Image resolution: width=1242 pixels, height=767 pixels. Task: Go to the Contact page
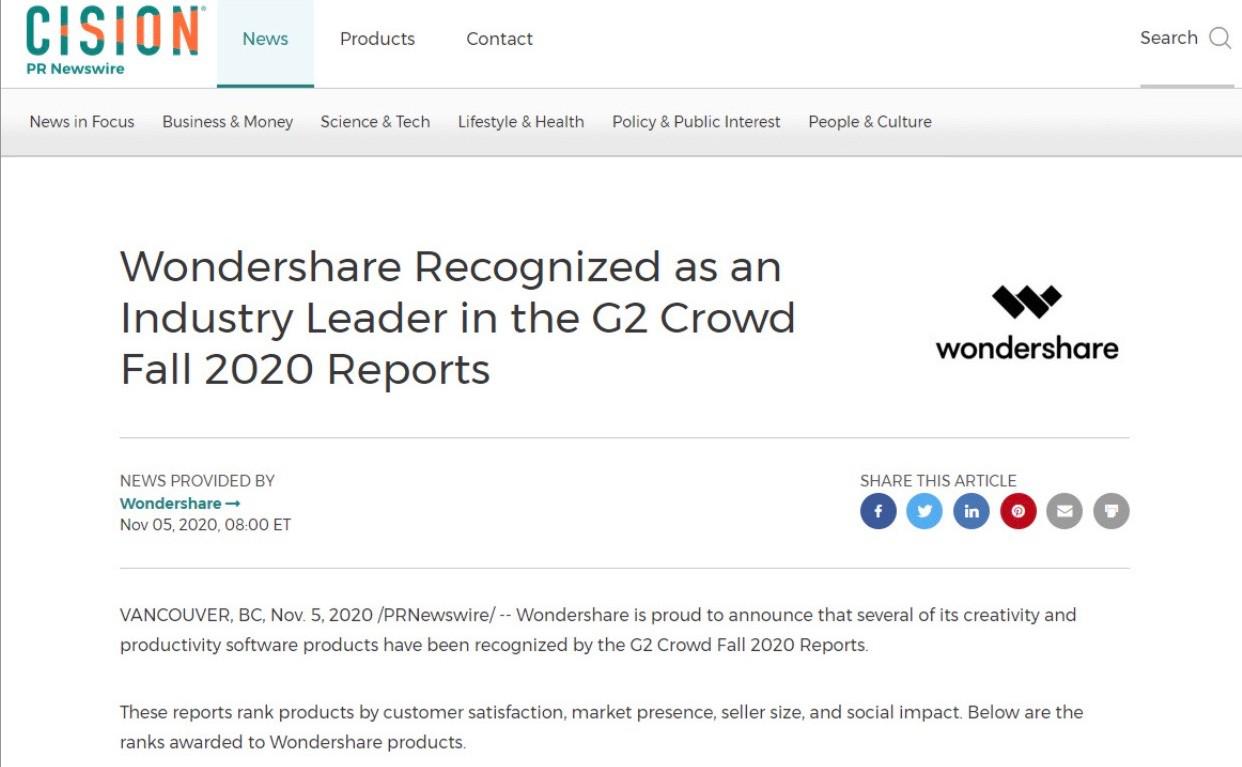click(x=499, y=39)
